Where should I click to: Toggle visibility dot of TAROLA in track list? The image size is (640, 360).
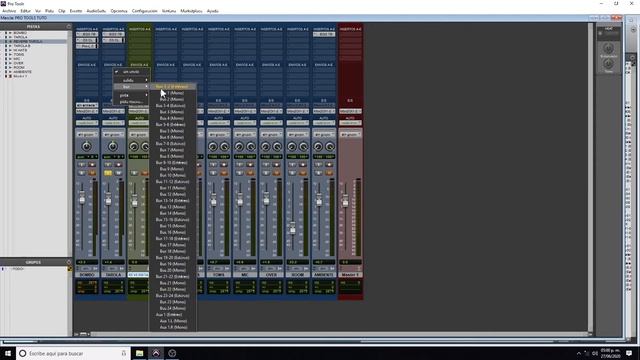(6, 37)
